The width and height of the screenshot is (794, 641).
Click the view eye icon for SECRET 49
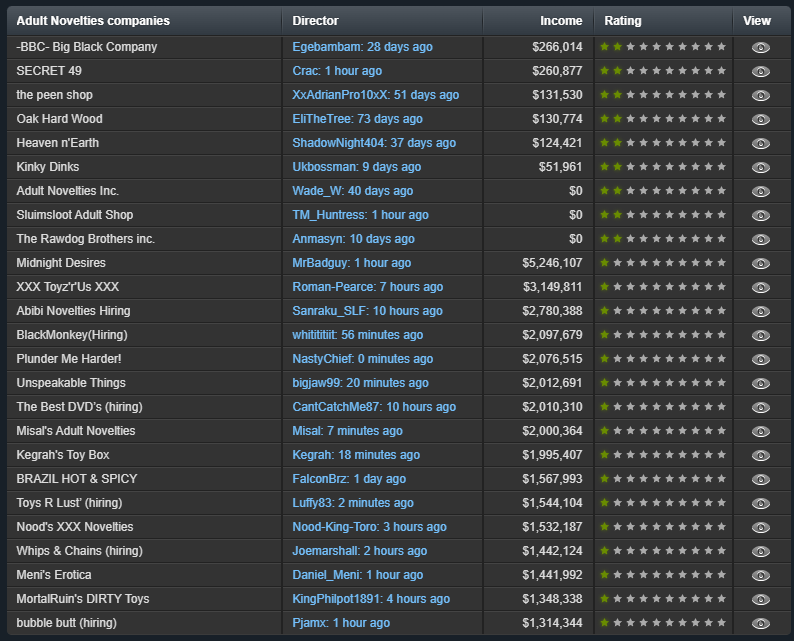coord(760,71)
